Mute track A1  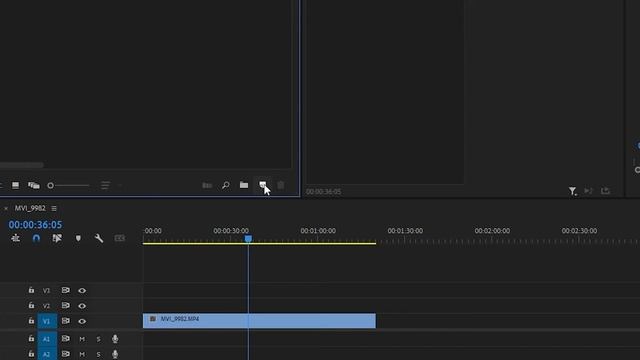click(x=82, y=339)
